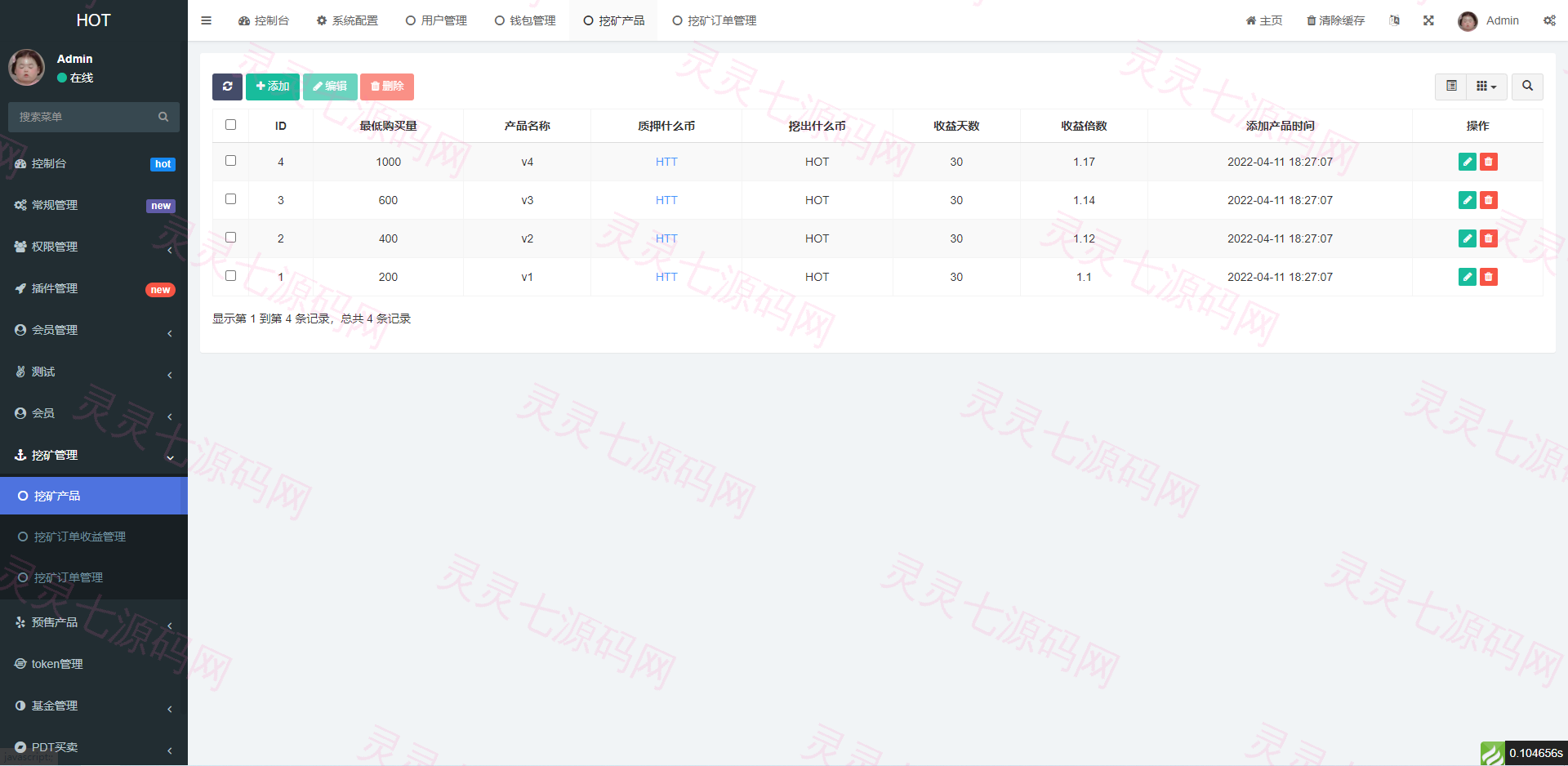
Task: Expand the 会员 sidebar menu
Action: click(94, 413)
